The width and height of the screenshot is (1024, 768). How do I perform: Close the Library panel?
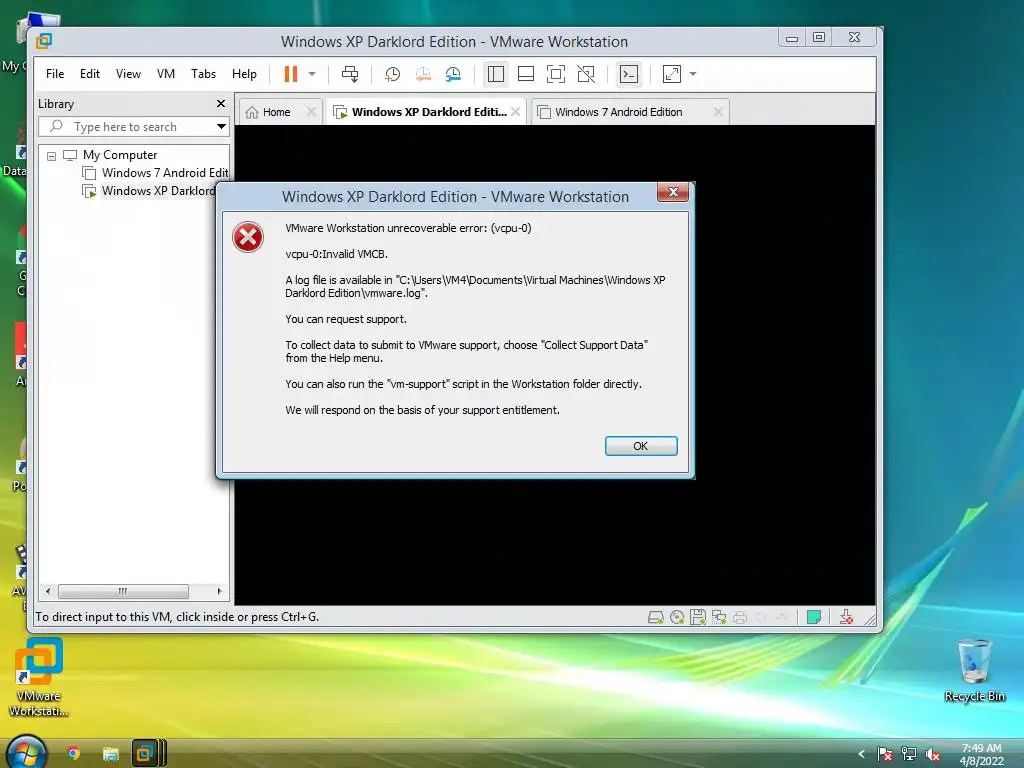click(x=221, y=104)
